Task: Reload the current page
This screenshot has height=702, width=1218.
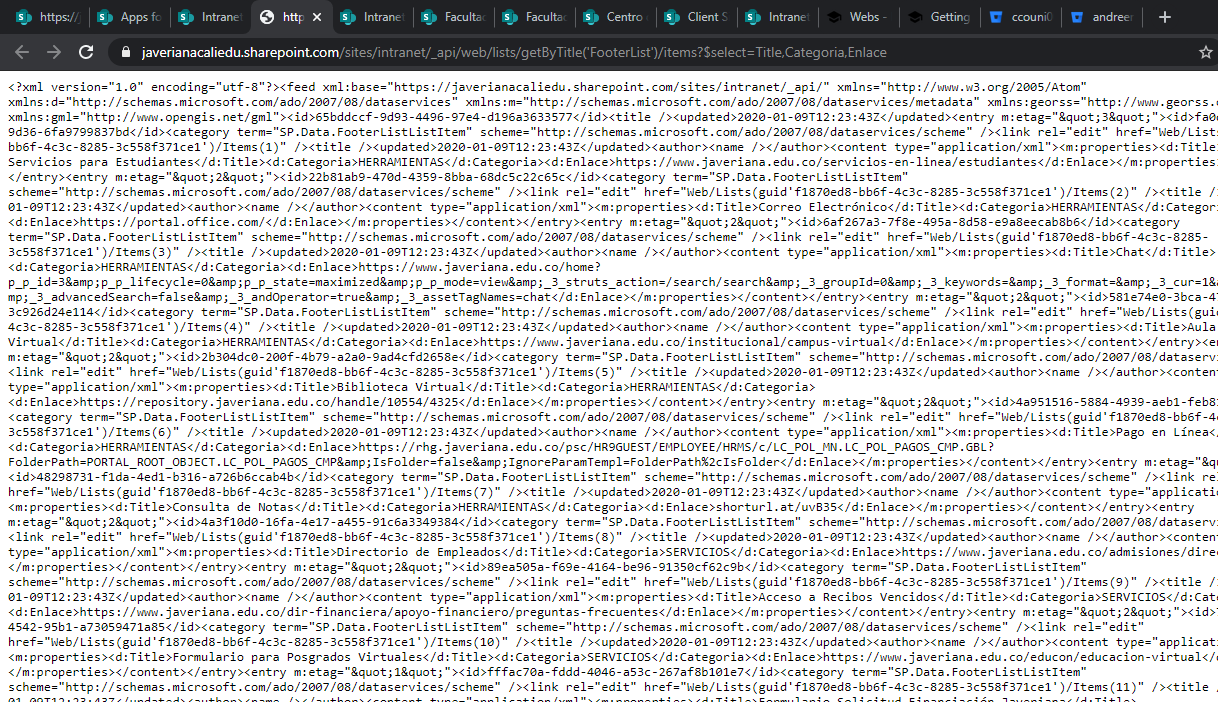Action: (x=85, y=52)
